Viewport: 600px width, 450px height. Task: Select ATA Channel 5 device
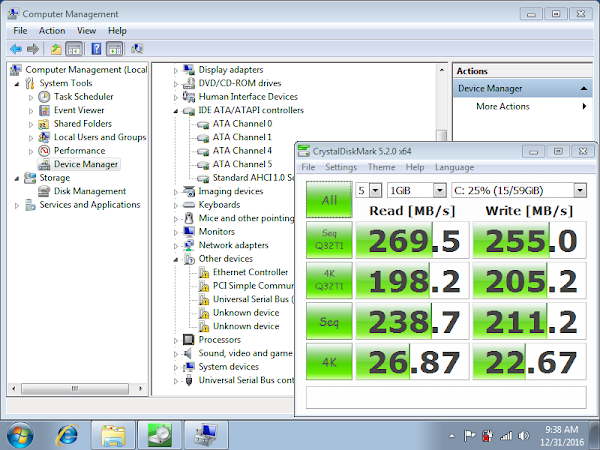click(x=242, y=164)
